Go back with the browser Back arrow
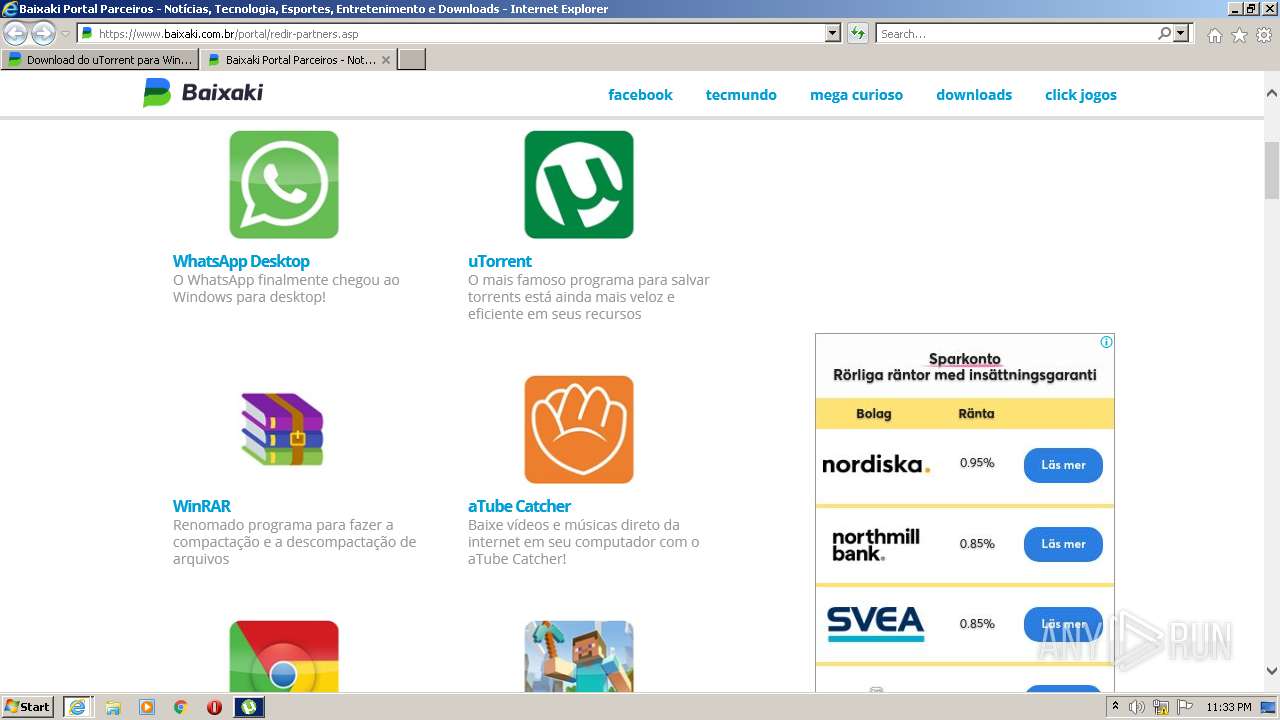Viewport: 1280px width, 720px height. click(16, 34)
